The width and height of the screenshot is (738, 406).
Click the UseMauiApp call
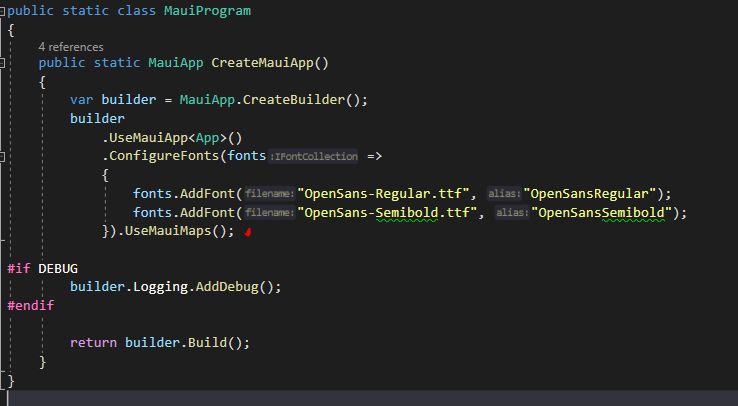click(148, 138)
